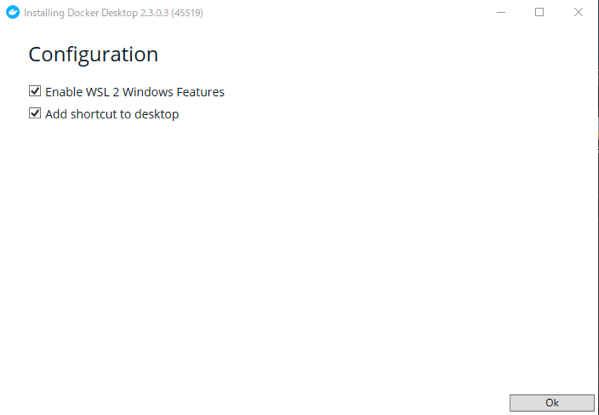
Task: Close the Docker Desktop installer
Action: 578,13
